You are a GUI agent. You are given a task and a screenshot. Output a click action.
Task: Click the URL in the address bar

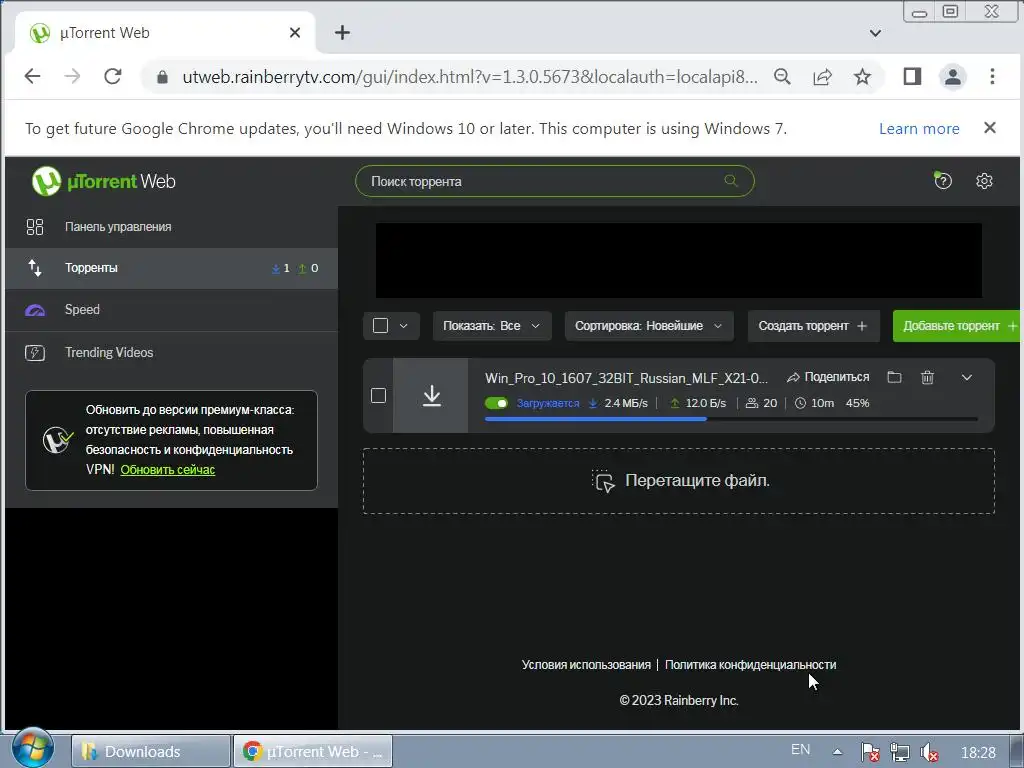[x=470, y=77]
